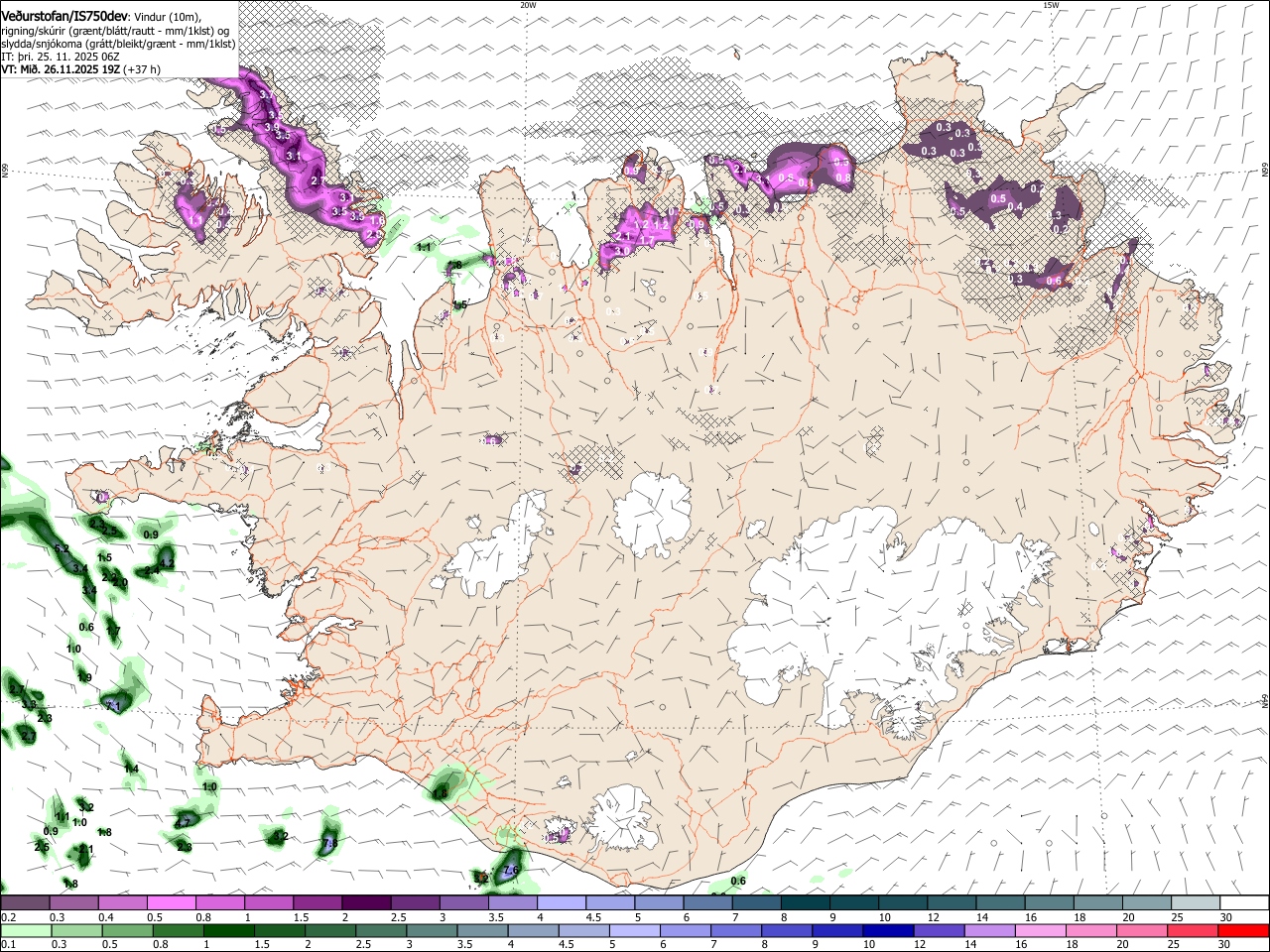This screenshot has width=1270, height=952.
Task: Click the 6.2 rain value off west coast
Action: tap(61, 548)
